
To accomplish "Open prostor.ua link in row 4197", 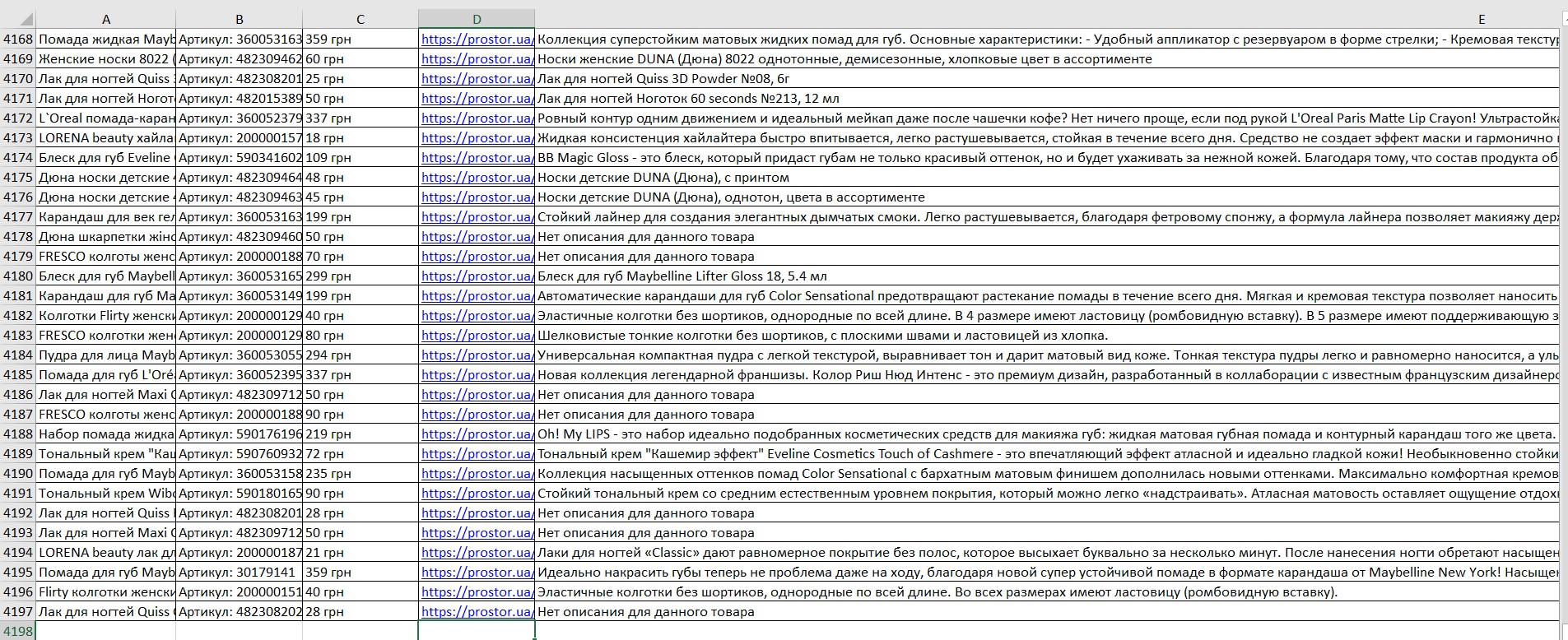I will coord(477,611).
